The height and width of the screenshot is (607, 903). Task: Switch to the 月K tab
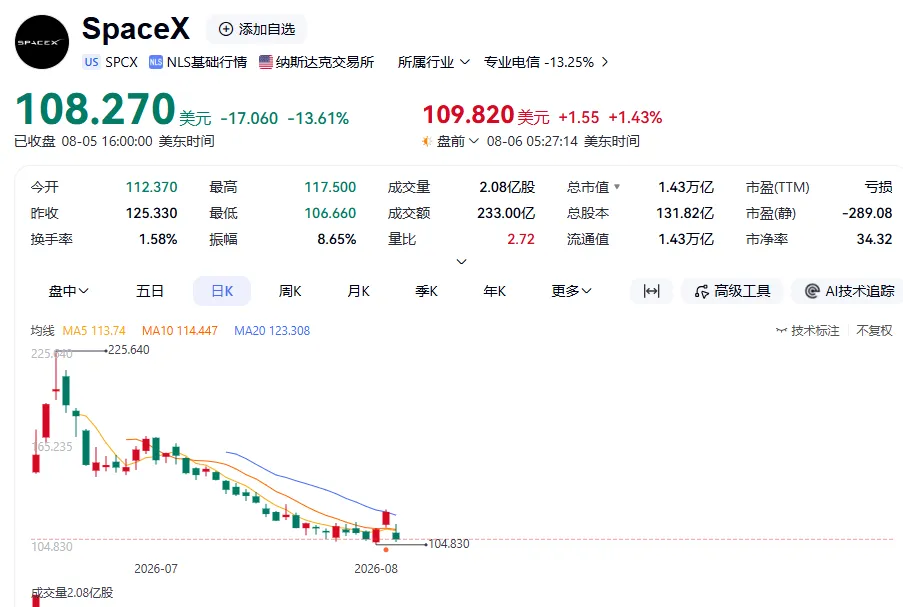358,291
